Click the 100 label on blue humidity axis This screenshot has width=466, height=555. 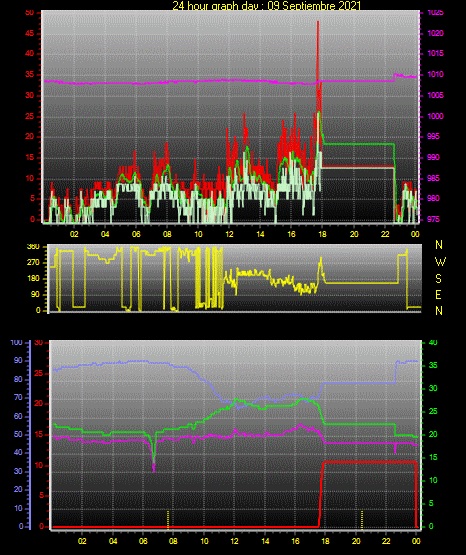[x=17, y=342]
